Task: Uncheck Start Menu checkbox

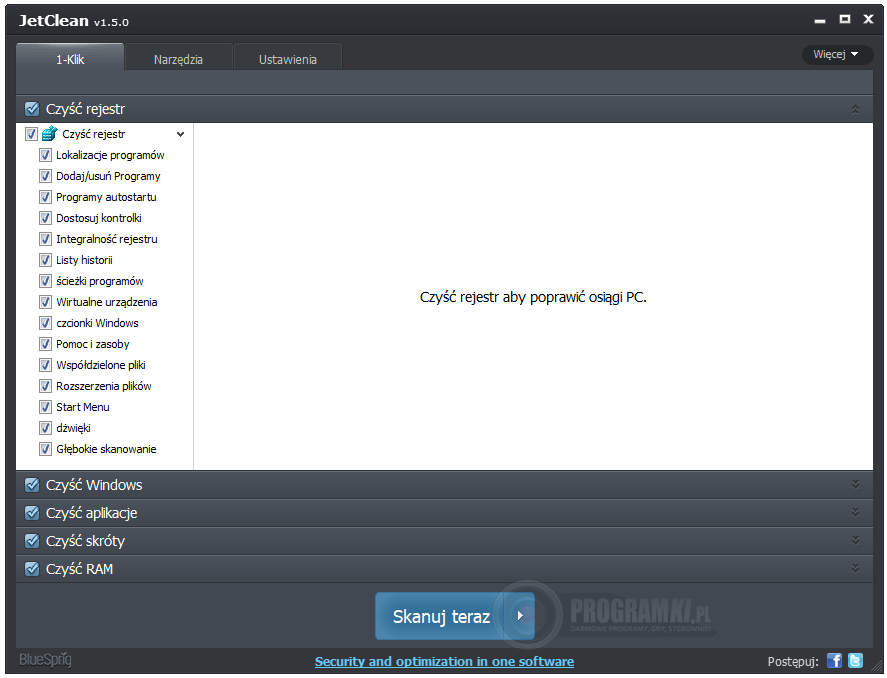Action: pos(45,407)
